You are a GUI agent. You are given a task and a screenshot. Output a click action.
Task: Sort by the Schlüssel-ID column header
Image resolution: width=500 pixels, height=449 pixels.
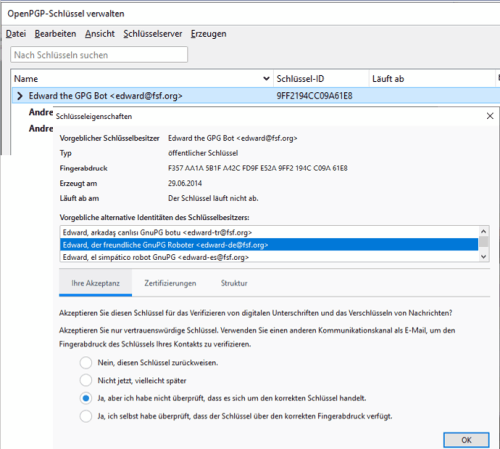click(321, 79)
